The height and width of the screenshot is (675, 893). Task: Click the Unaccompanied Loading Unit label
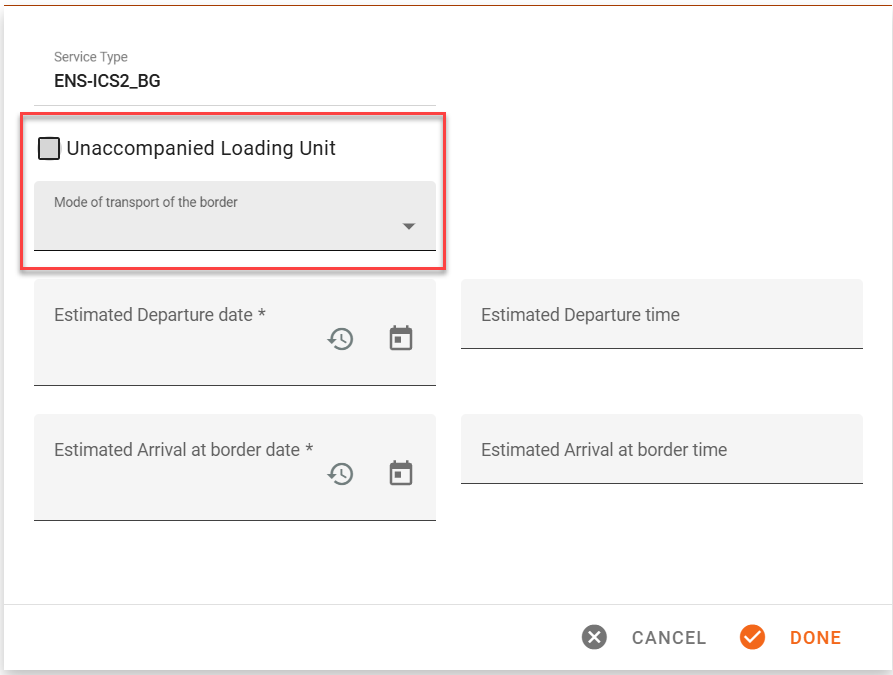coord(200,148)
